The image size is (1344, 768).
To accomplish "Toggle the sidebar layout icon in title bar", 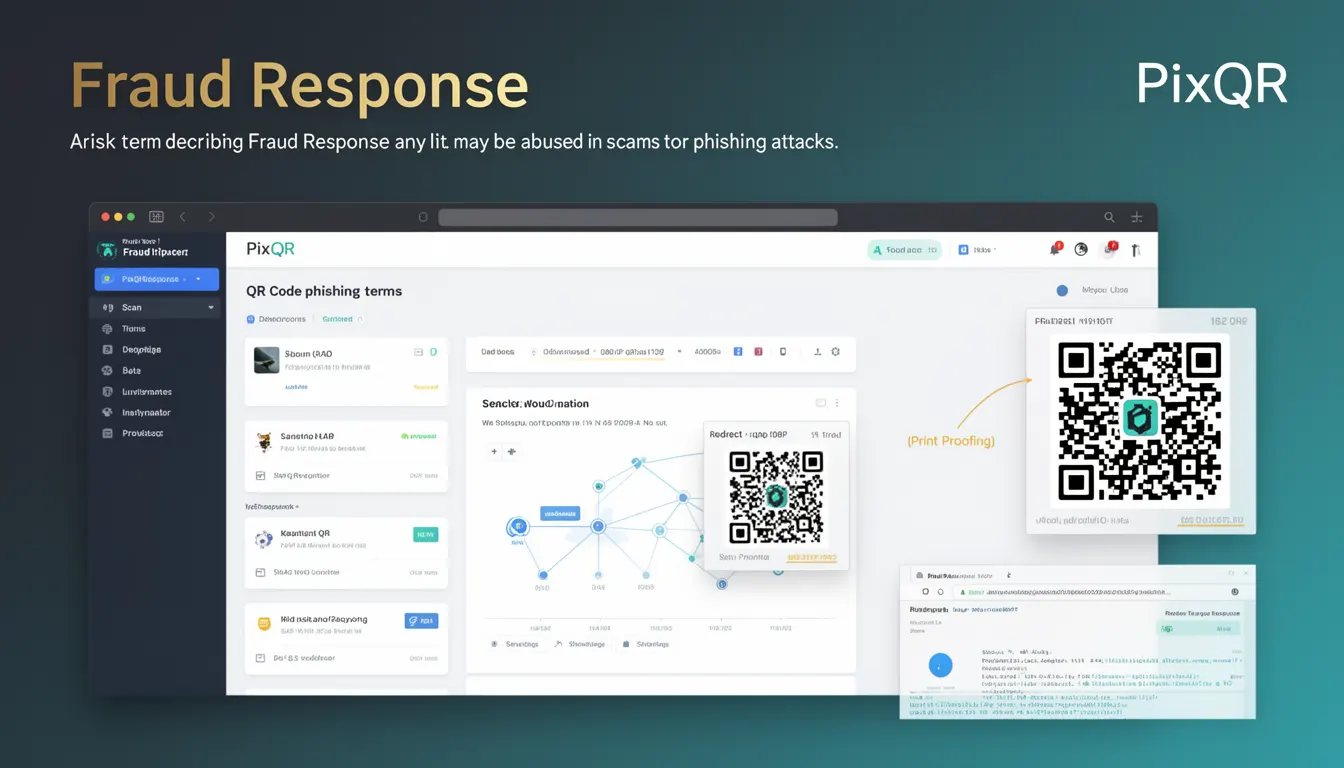I will pos(156,217).
